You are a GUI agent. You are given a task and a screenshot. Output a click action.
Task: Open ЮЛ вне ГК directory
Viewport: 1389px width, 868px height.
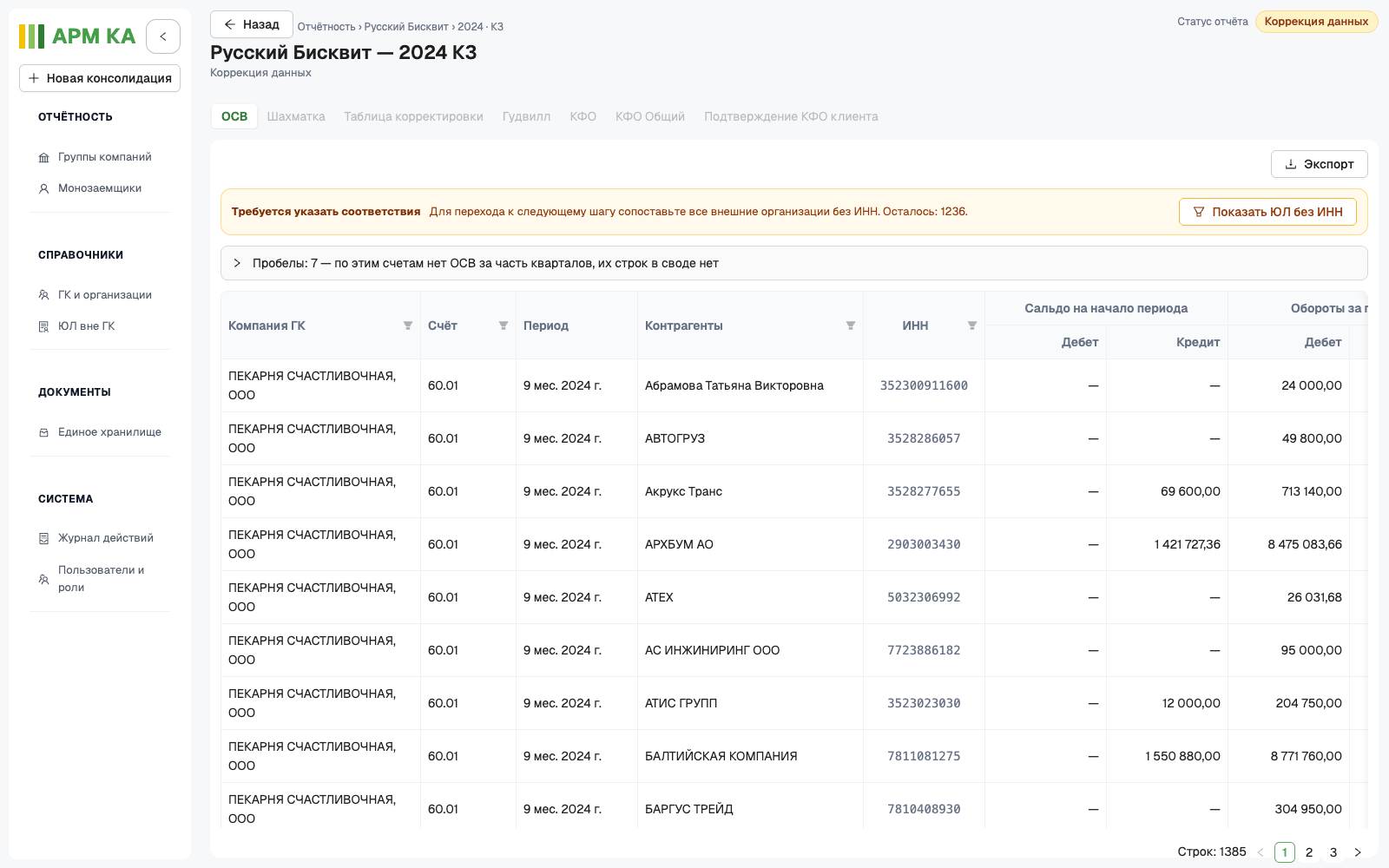[x=86, y=326]
